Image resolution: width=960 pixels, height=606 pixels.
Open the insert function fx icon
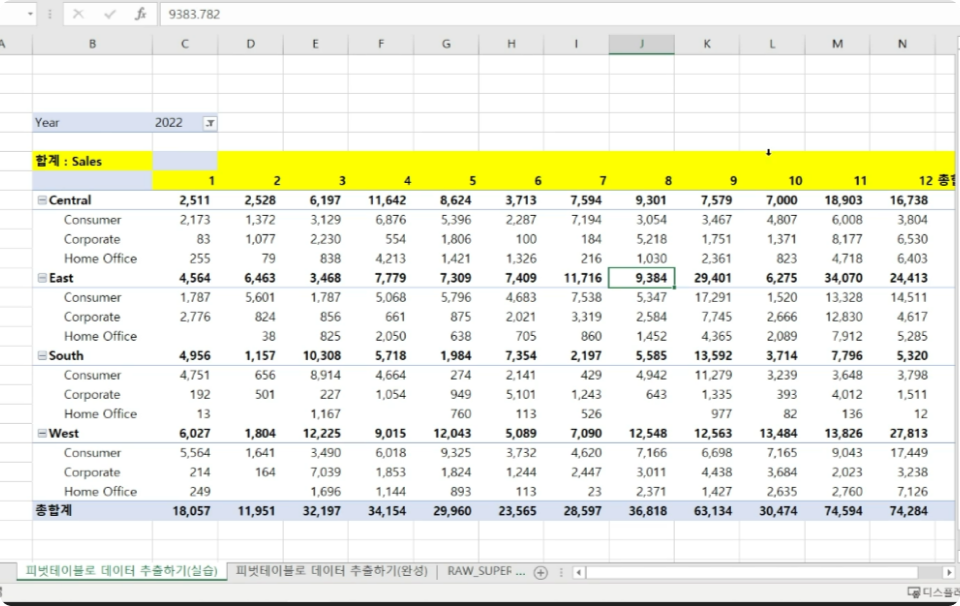pos(141,14)
